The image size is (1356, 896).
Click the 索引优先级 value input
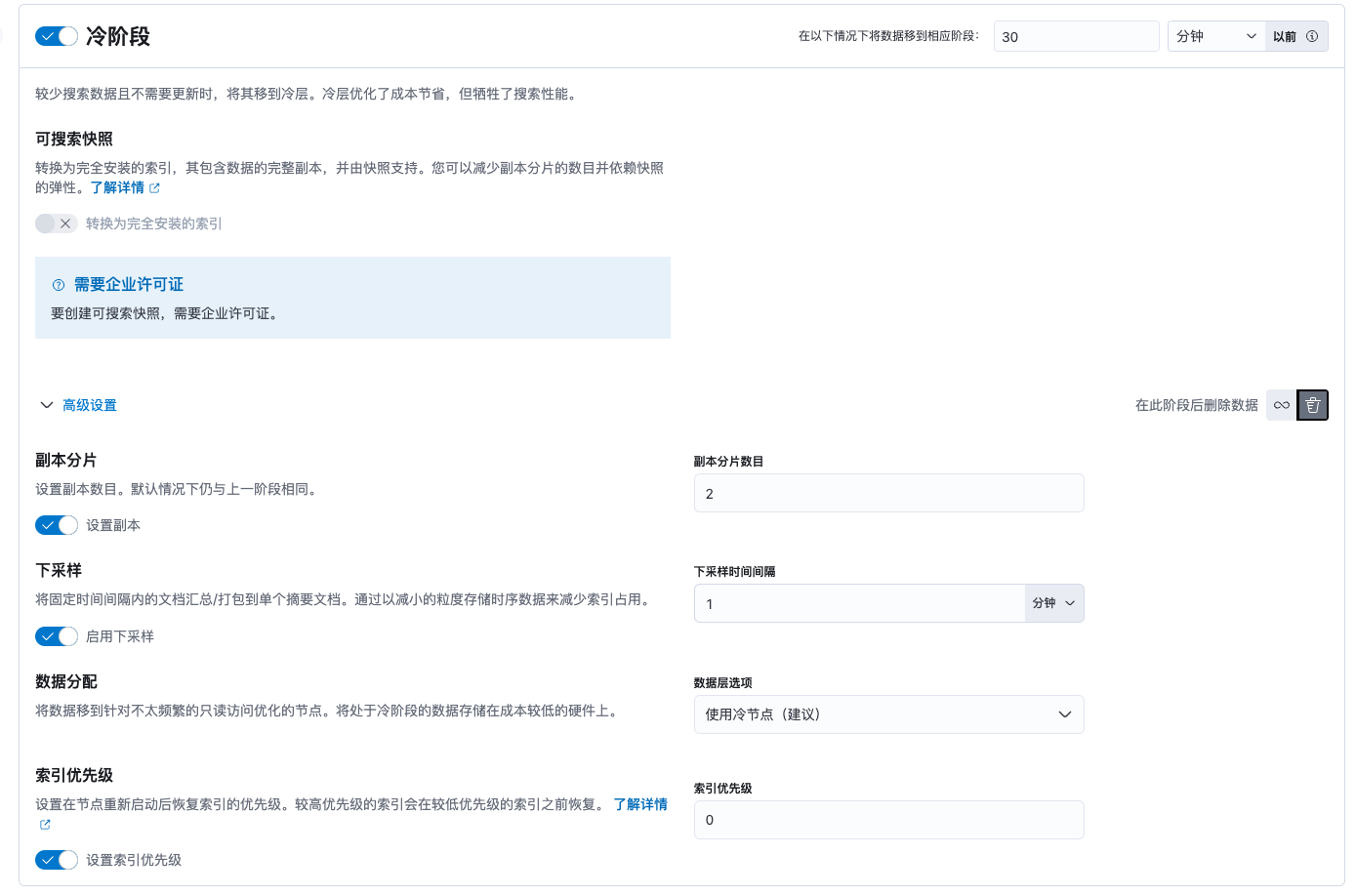[x=888, y=820]
